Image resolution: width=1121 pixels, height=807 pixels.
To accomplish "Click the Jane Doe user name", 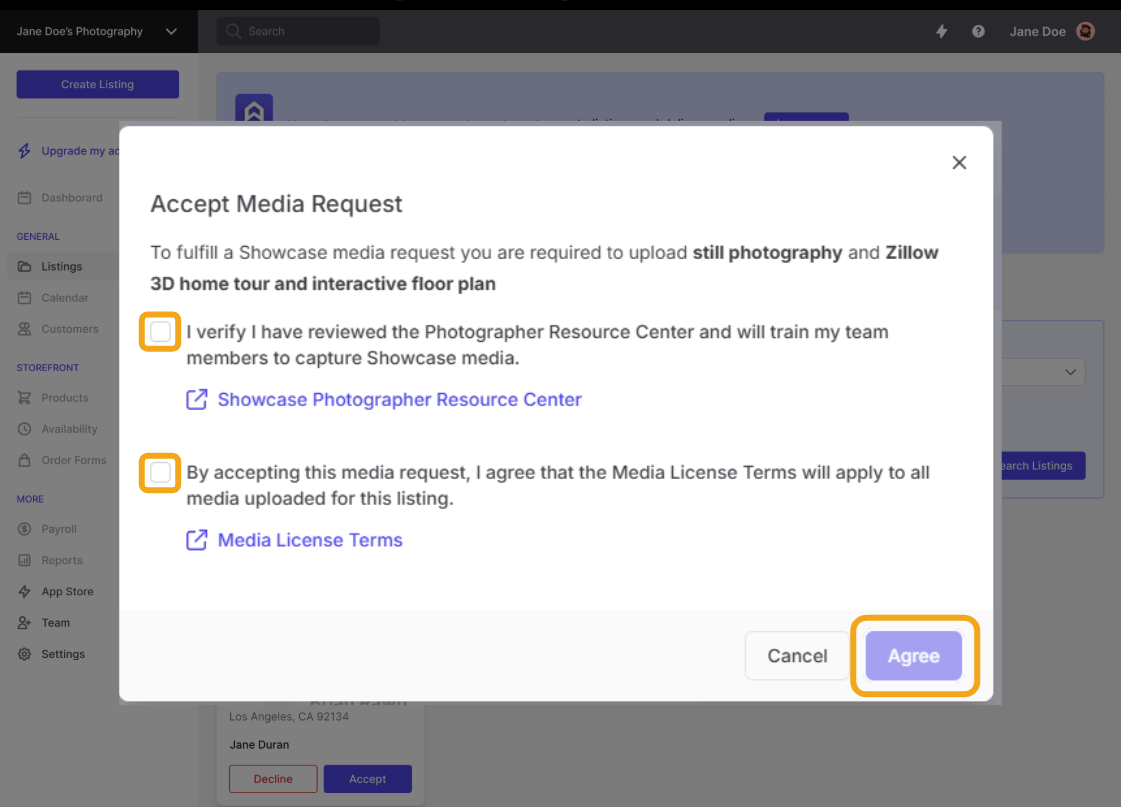I will tap(1037, 31).
